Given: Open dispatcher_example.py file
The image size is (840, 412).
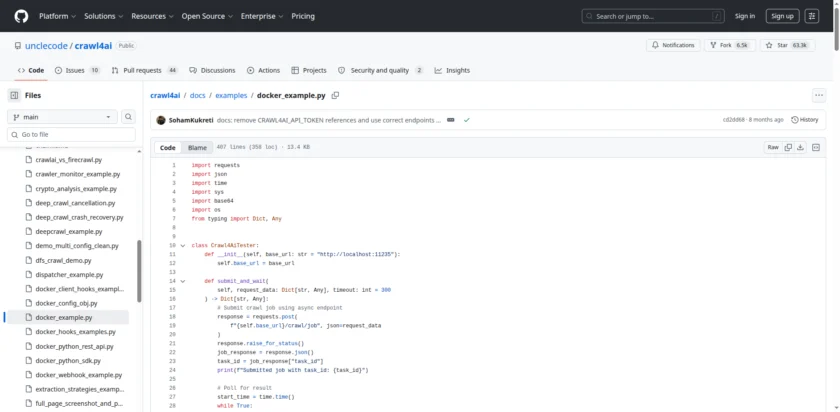Looking at the screenshot, I should click(69, 274).
